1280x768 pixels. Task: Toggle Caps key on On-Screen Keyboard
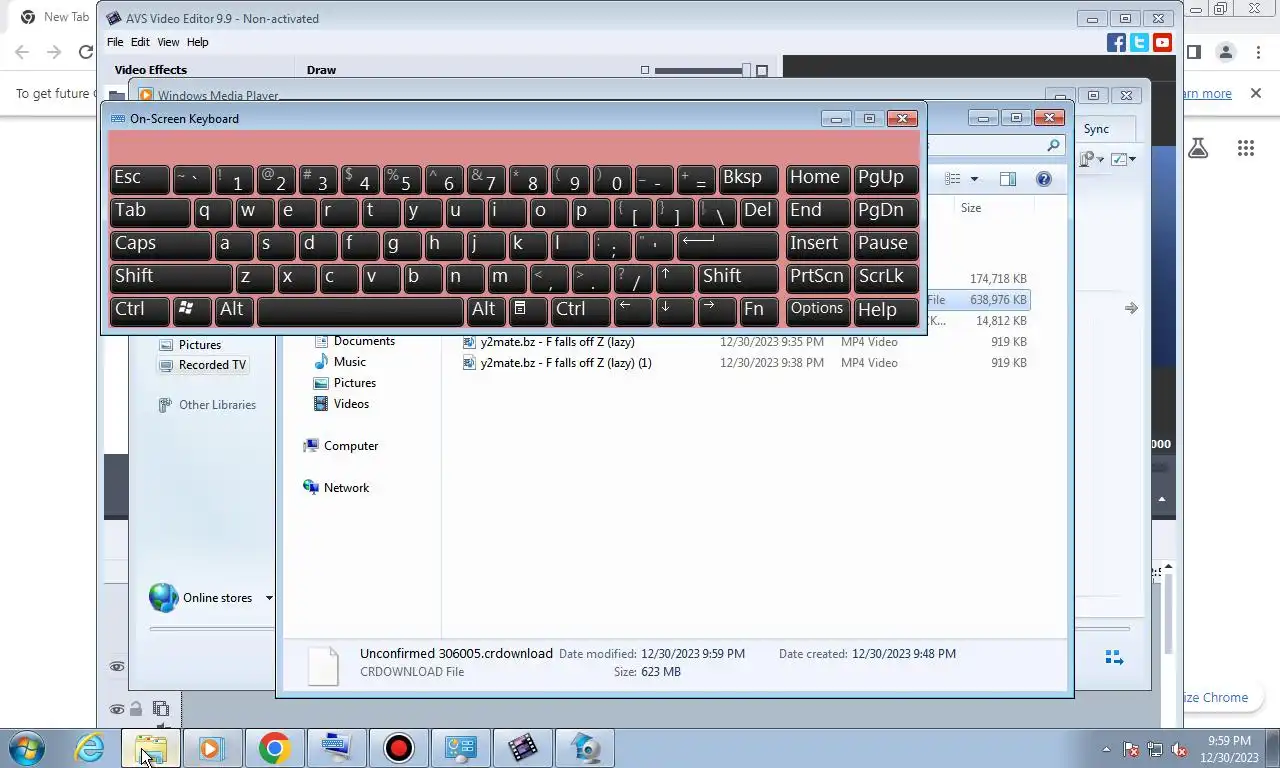(x=161, y=244)
